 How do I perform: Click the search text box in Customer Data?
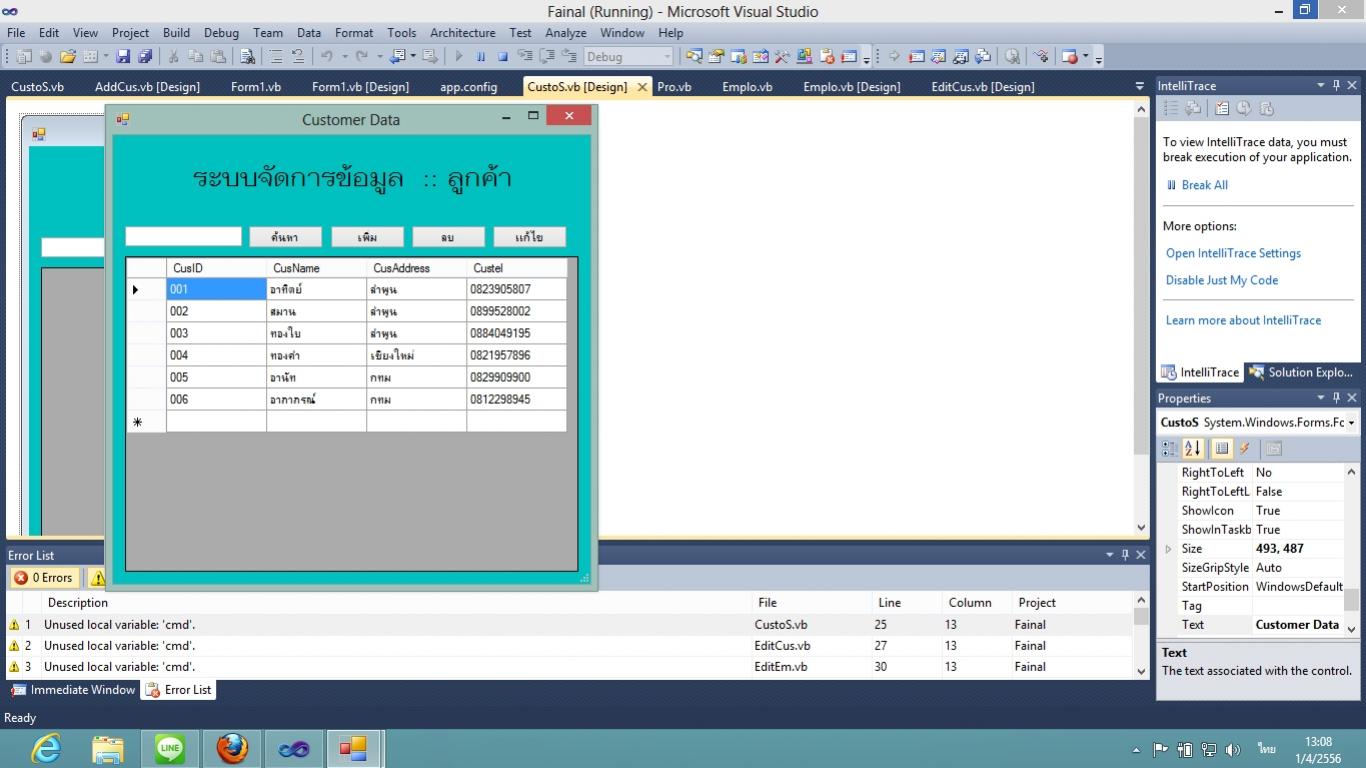coord(183,237)
